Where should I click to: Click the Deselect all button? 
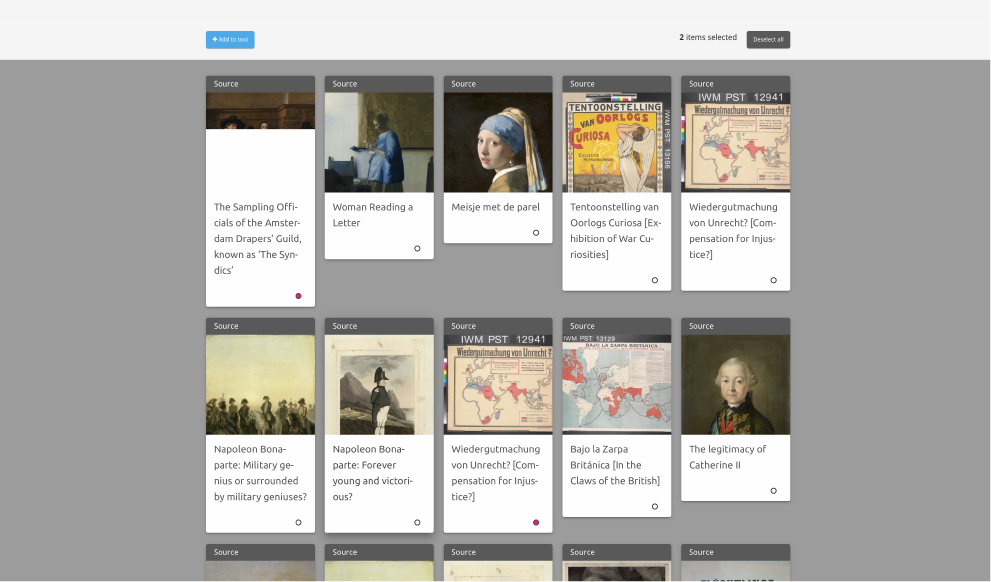[768, 40]
